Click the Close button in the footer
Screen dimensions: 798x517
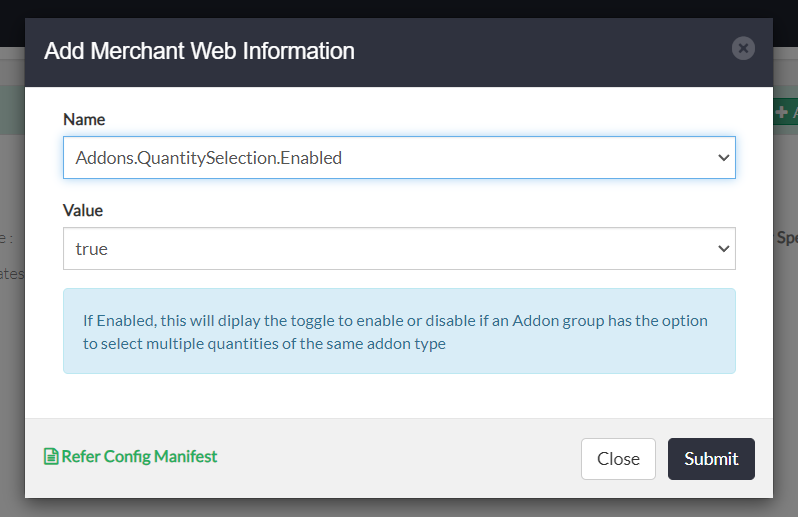click(x=618, y=459)
